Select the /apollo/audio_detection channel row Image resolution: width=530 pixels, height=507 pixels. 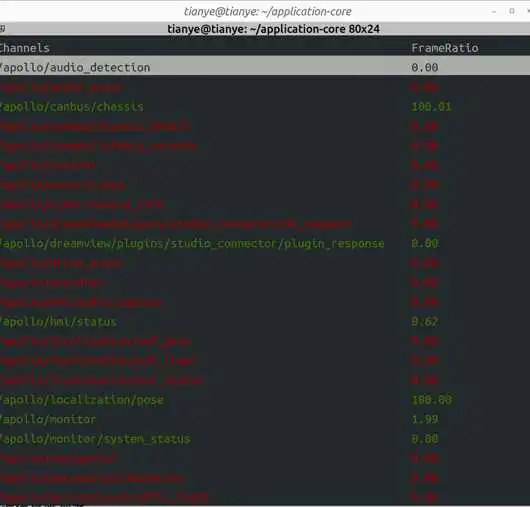coord(265,66)
